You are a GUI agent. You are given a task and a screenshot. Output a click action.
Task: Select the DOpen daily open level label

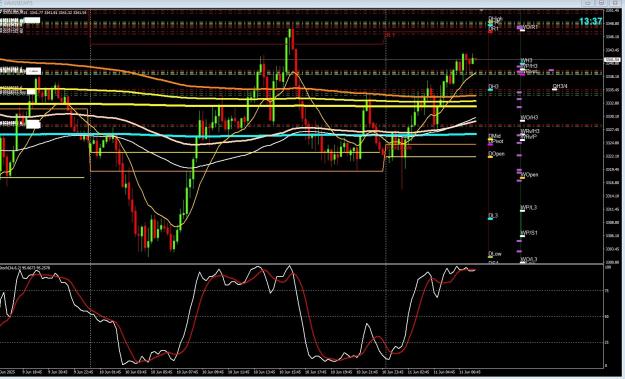(497, 154)
